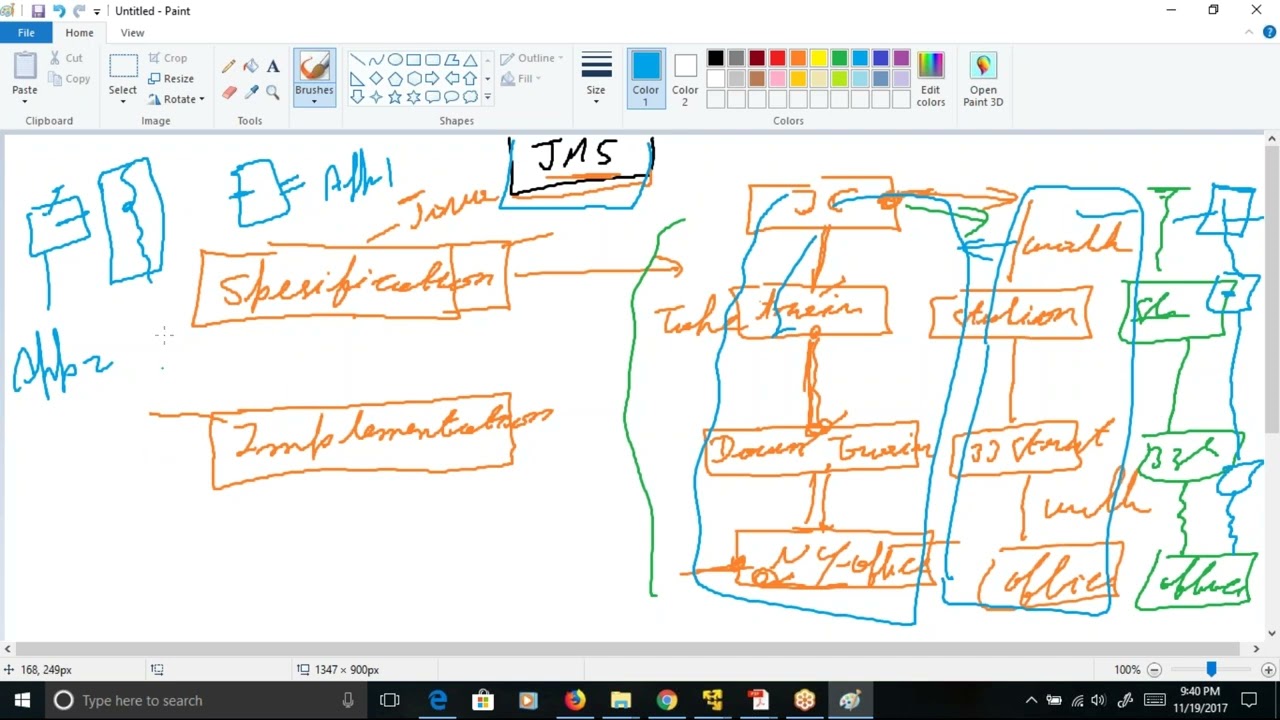This screenshot has height=720, width=1280.
Task: Pick the red color swatch
Action: (778, 58)
